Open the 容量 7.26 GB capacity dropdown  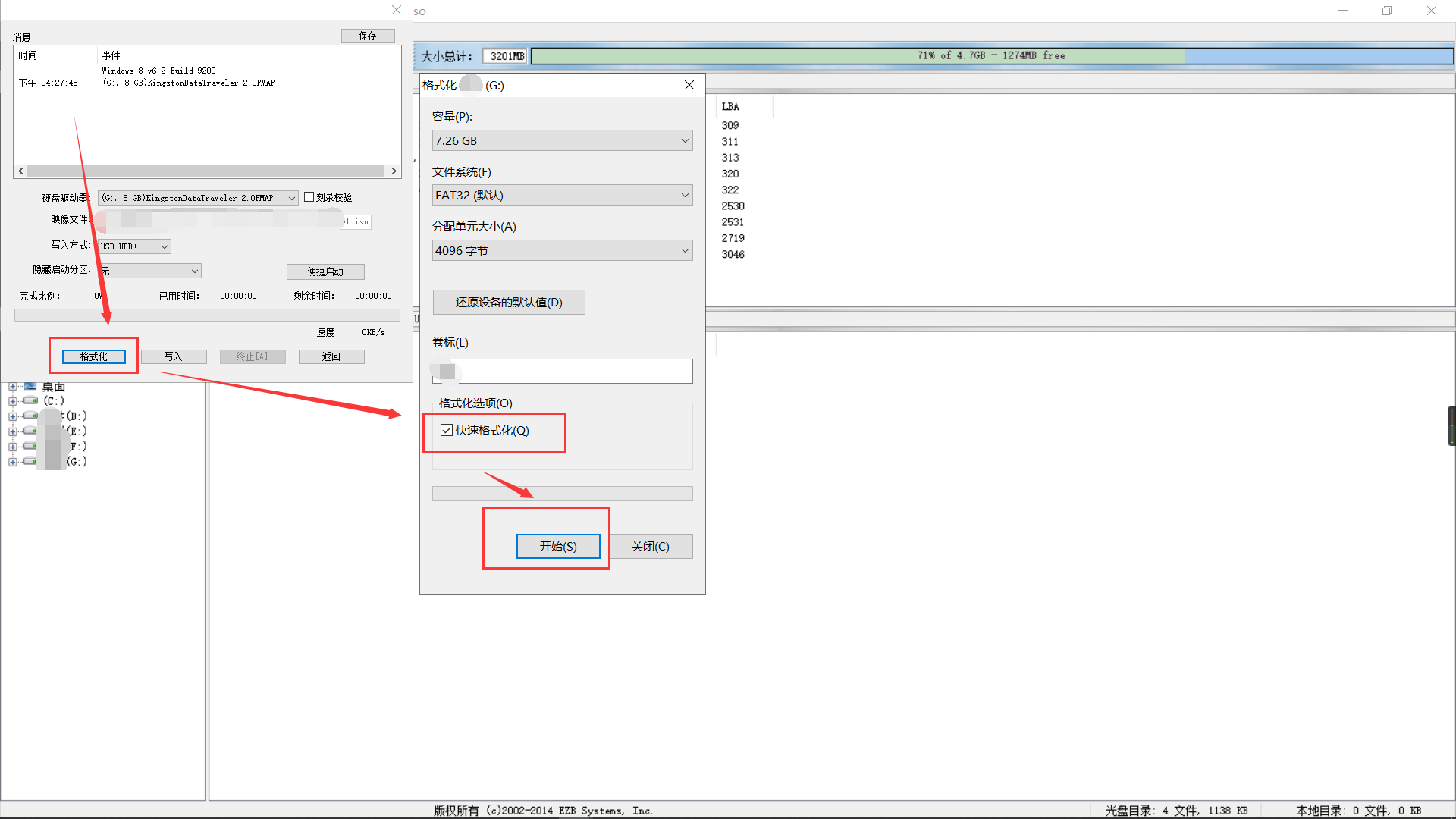684,140
